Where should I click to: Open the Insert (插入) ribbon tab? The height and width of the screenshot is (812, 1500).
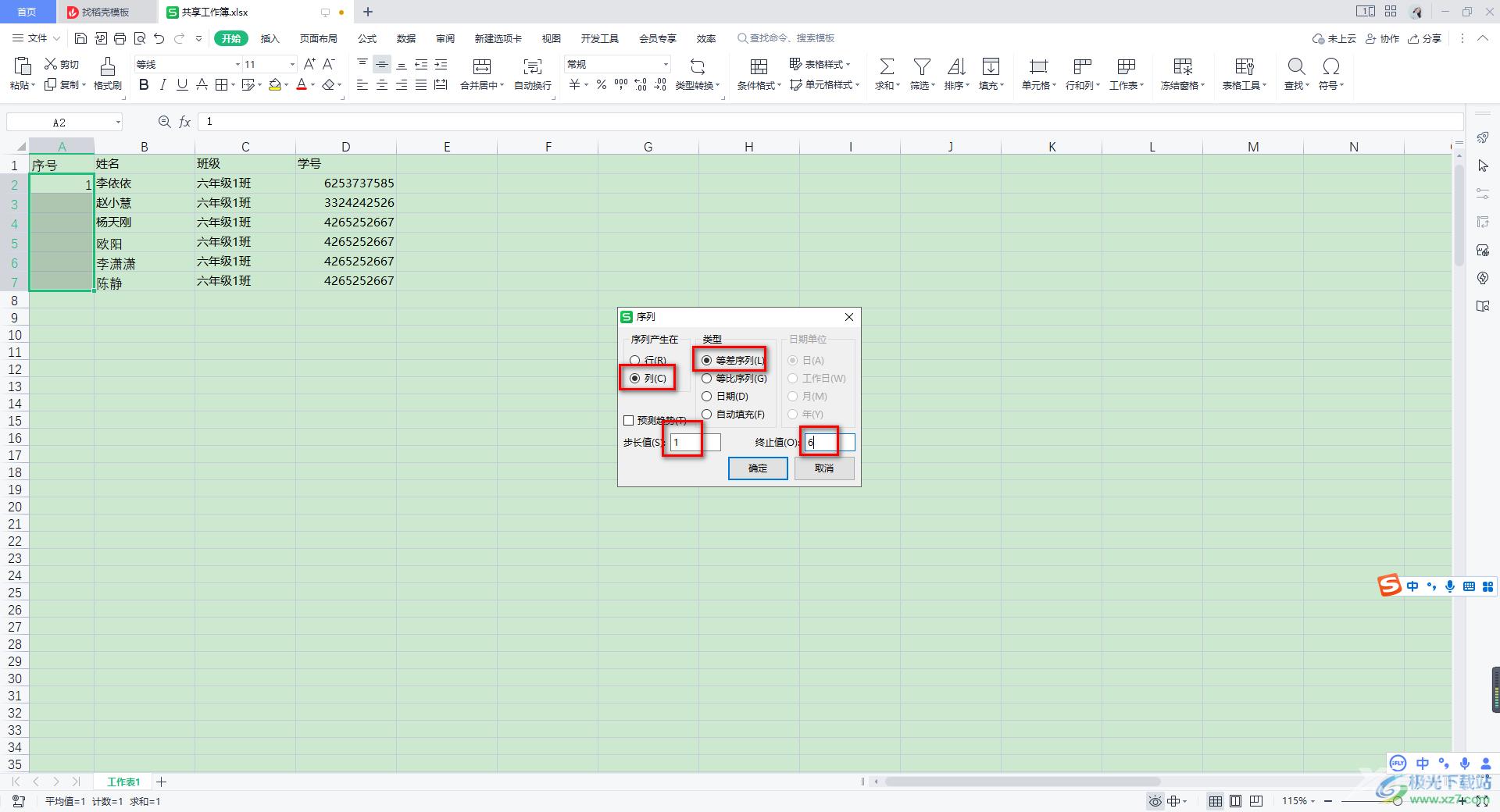[x=270, y=38]
